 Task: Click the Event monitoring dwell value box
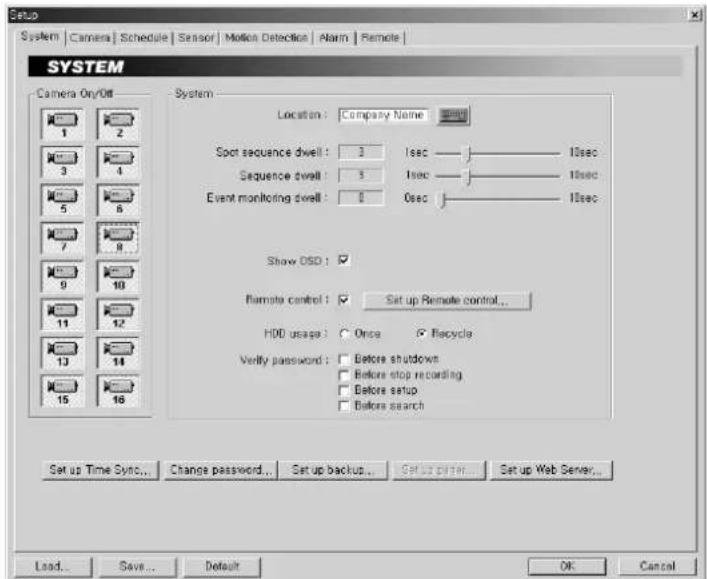coord(361,198)
